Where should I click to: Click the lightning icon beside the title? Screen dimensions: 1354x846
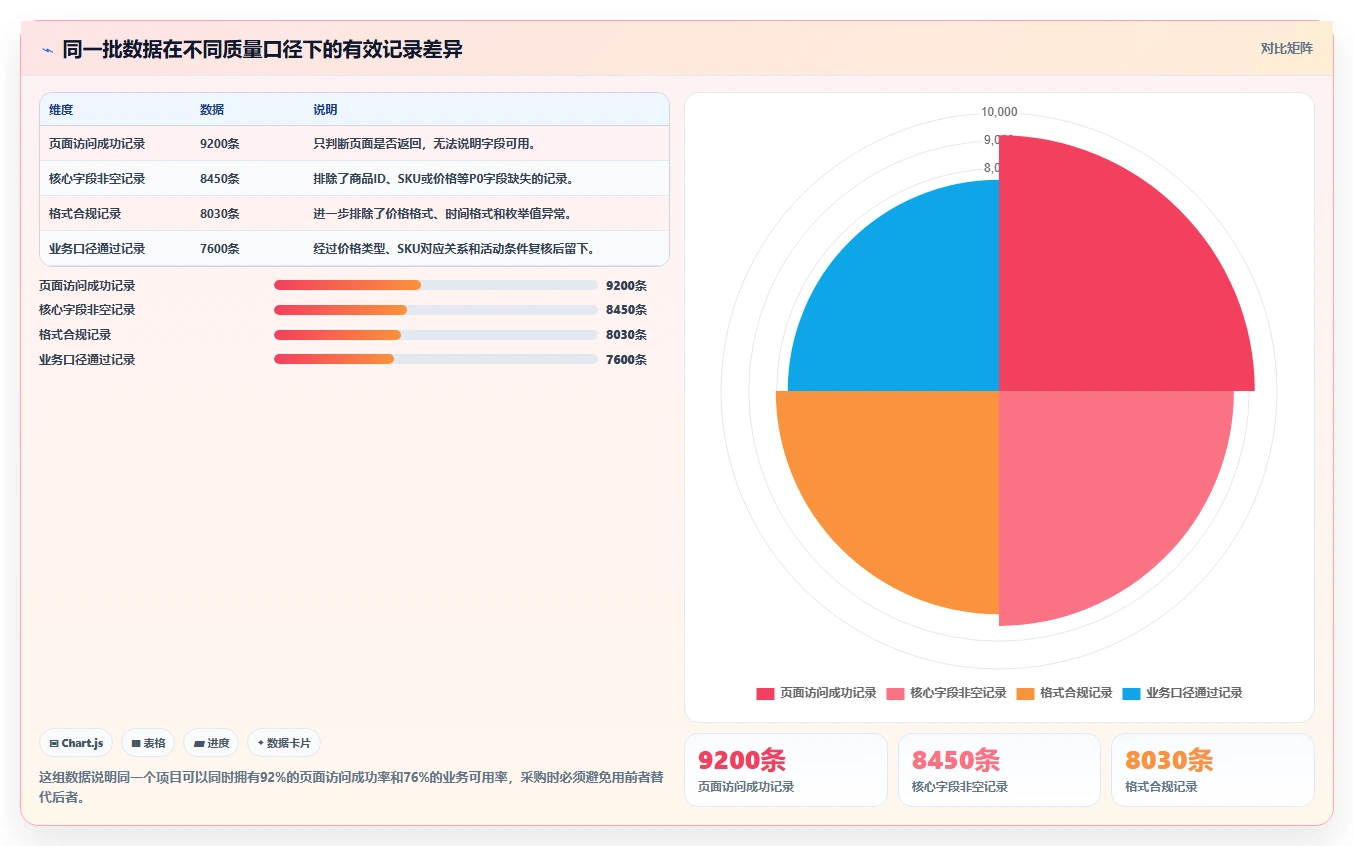(47, 49)
